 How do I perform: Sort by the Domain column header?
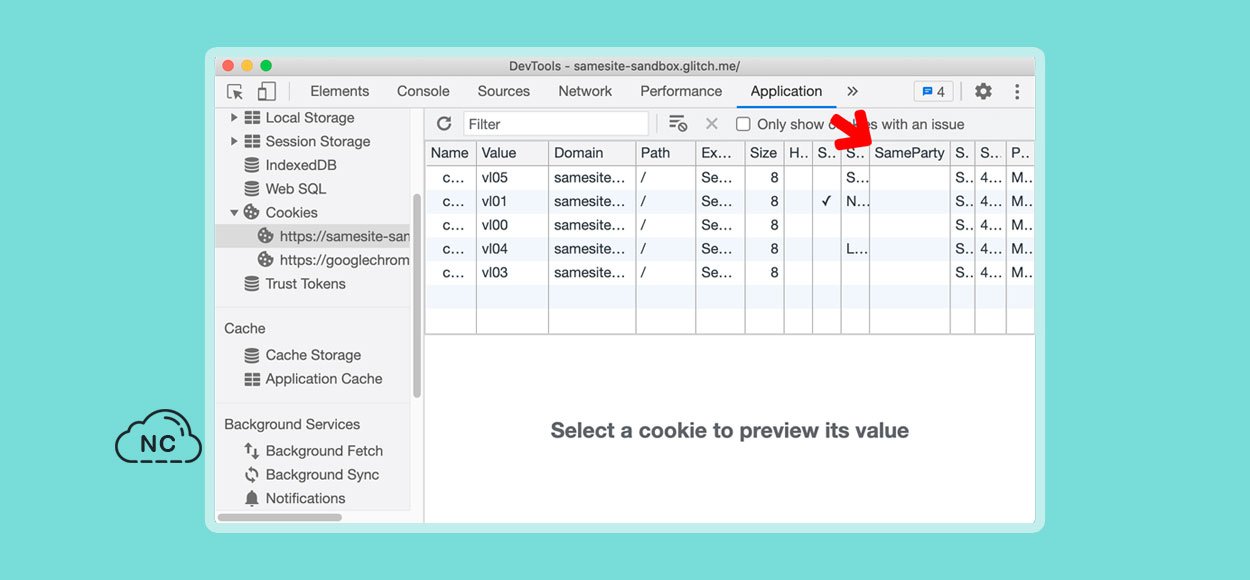point(592,153)
